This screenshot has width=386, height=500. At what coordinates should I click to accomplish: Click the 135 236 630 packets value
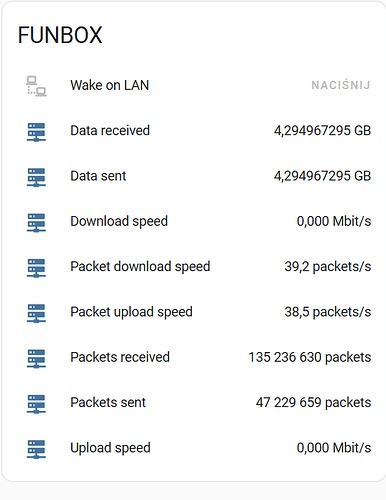310,357
